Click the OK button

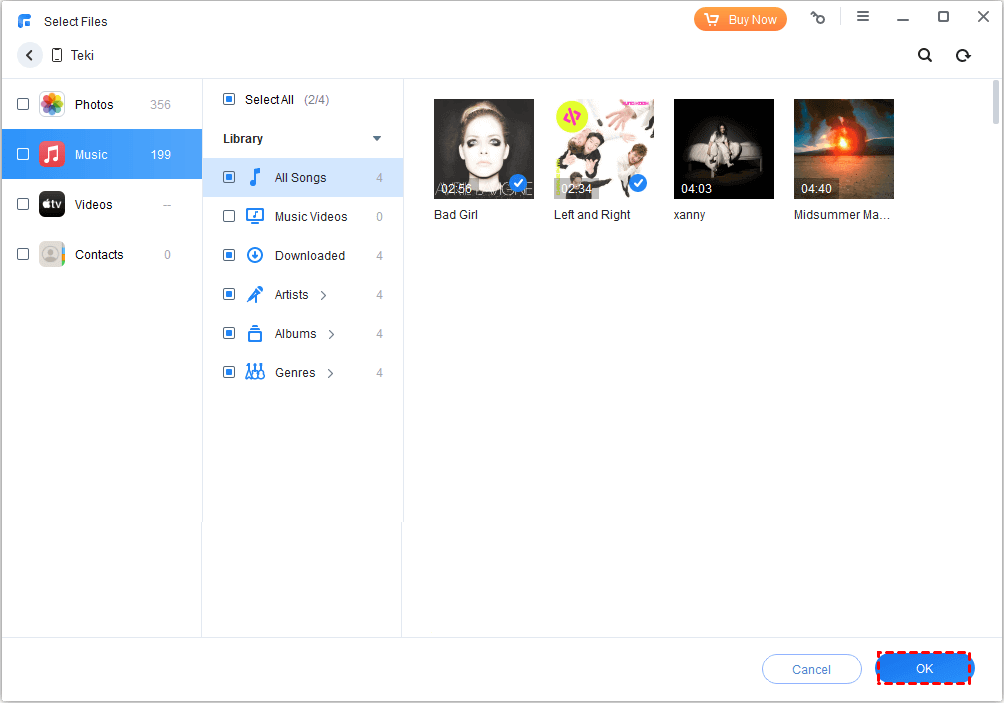[x=924, y=668]
